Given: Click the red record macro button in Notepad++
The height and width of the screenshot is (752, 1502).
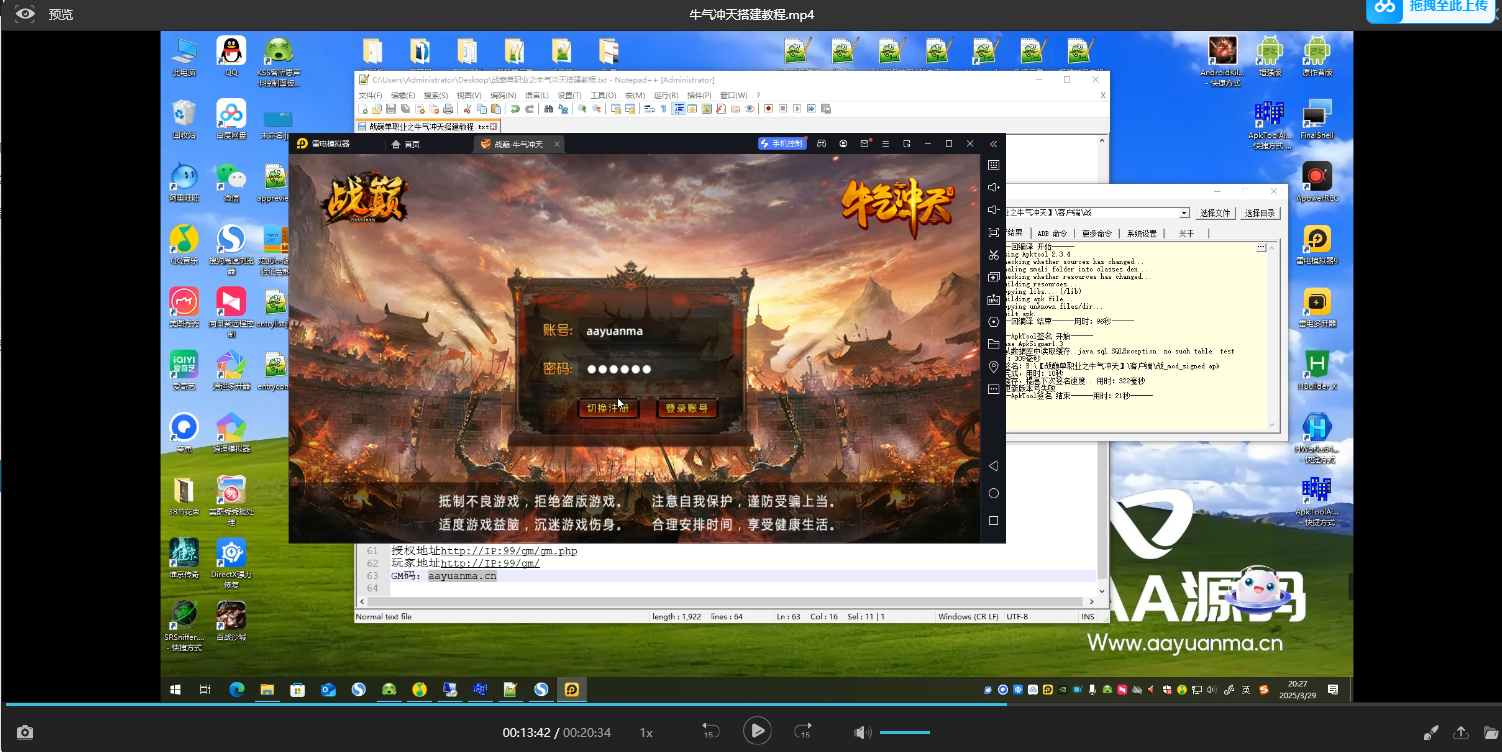Looking at the screenshot, I should tap(768, 108).
